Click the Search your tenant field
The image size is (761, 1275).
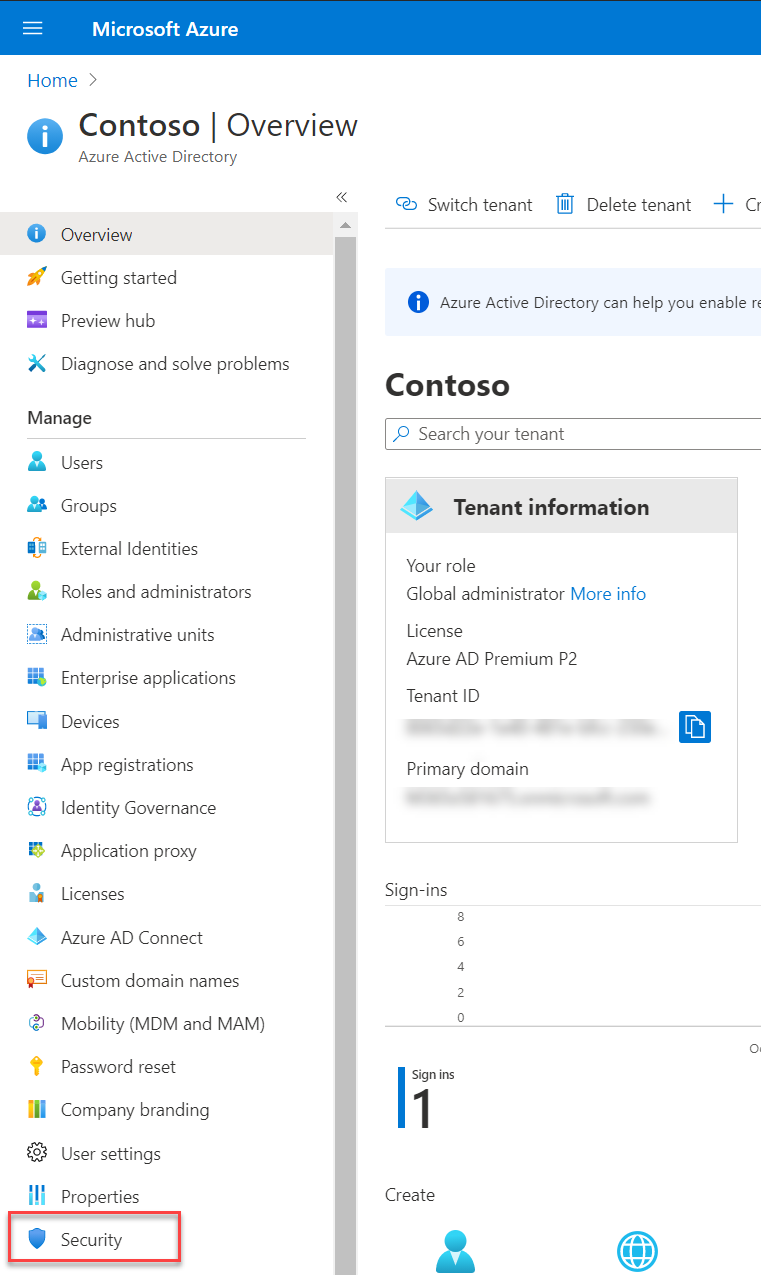click(x=573, y=434)
